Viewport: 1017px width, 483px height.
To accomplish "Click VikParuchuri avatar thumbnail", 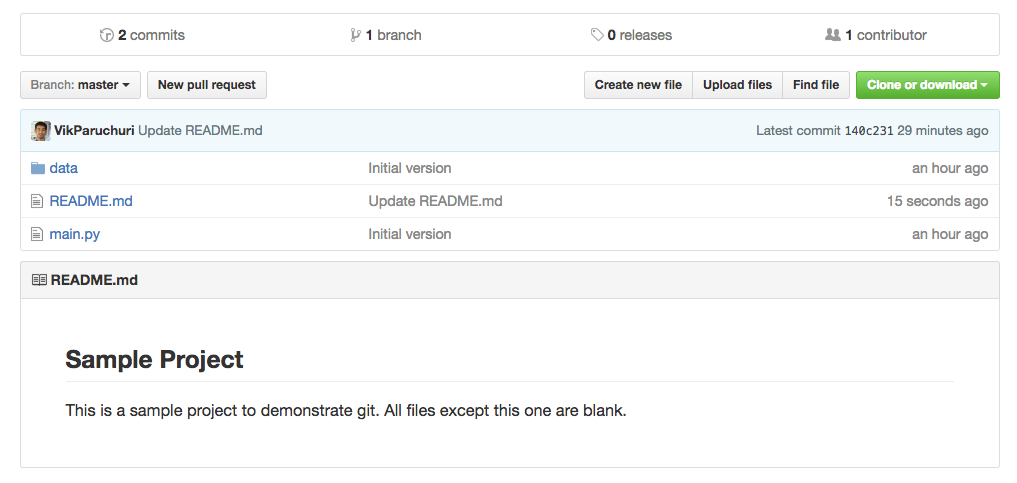I will tap(41, 131).
